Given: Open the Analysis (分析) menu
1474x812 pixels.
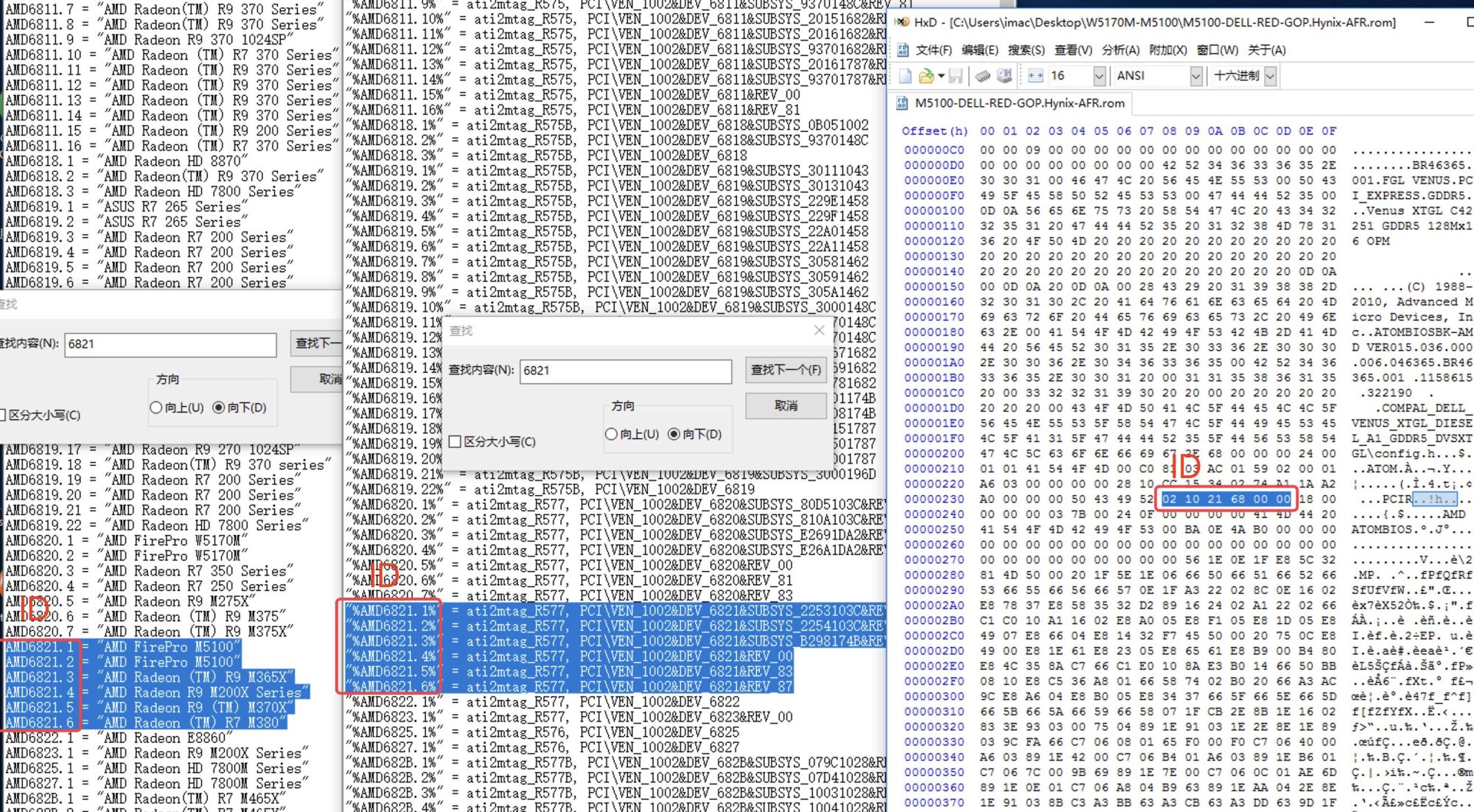Looking at the screenshot, I should pyautogui.click(x=1120, y=50).
